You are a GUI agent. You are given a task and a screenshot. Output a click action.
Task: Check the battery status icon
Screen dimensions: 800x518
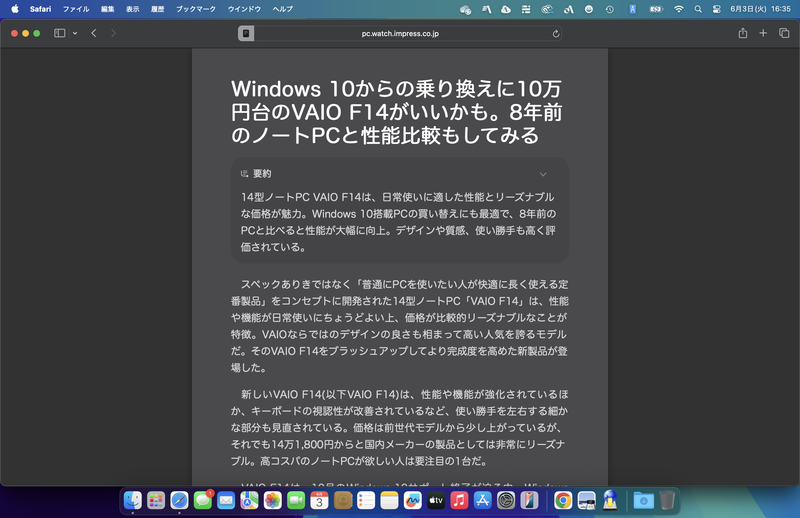click(x=656, y=9)
